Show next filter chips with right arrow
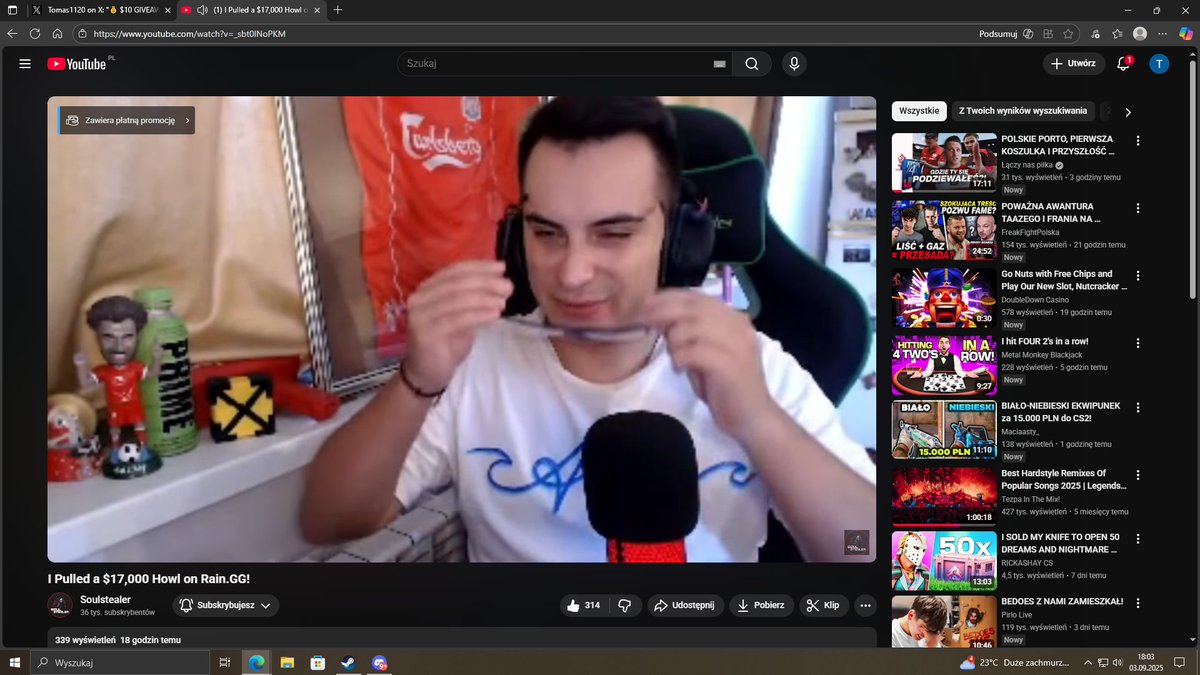The image size is (1200, 675). click(1128, 112)
